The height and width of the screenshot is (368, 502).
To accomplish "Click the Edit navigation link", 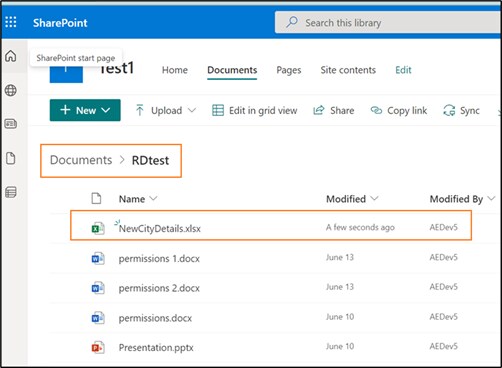I will click(x=403, y=70).
